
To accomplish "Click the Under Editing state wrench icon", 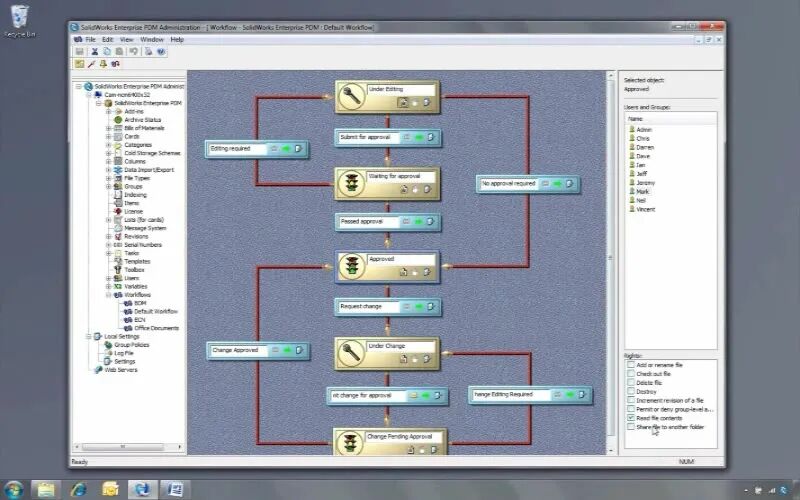I will [x=351, y=96].
